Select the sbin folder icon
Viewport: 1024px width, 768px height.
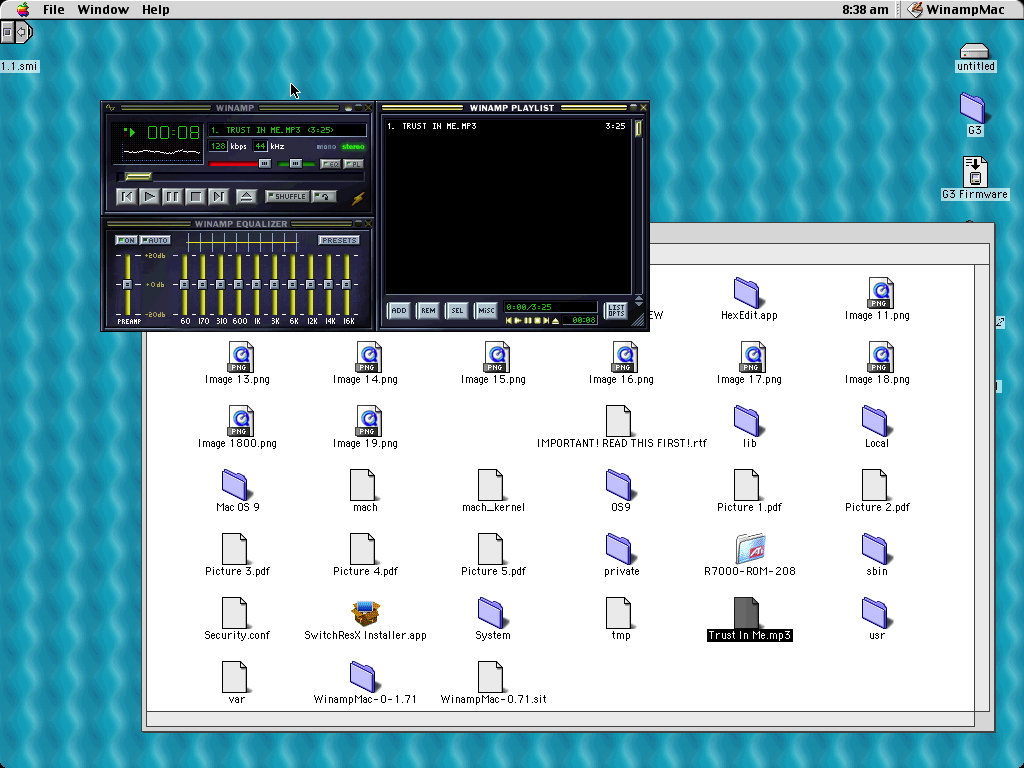click(x=876, y=554)
